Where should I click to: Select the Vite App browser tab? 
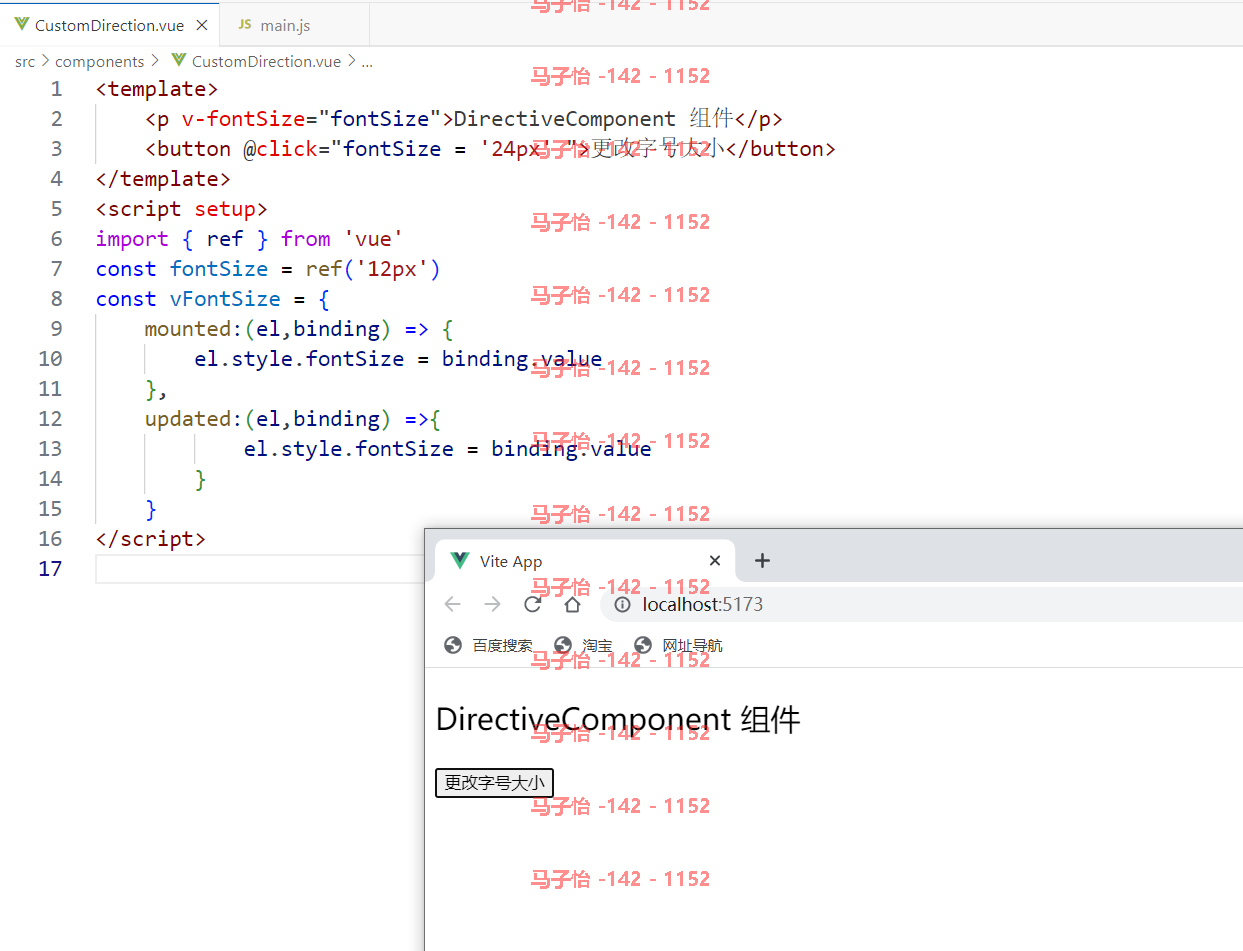(x=585, y=561)
